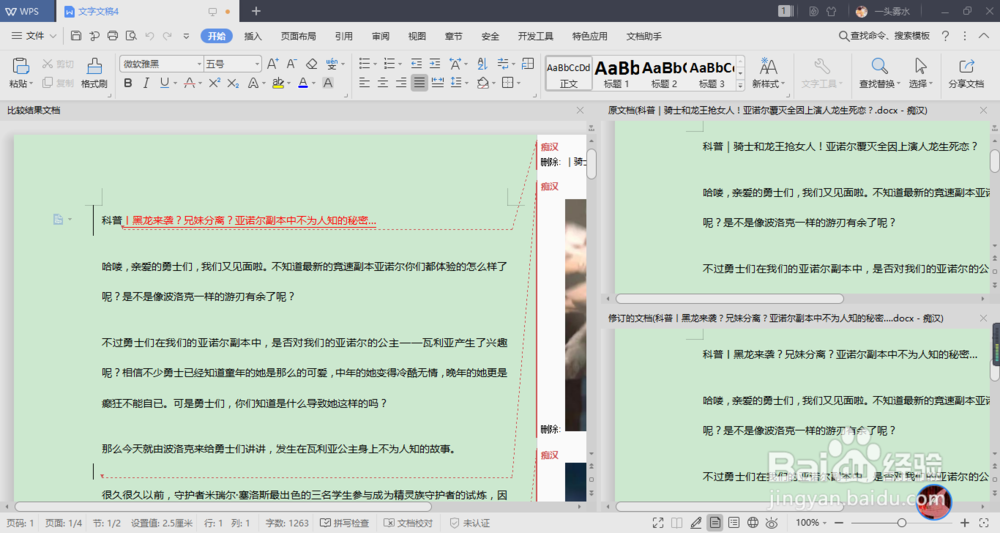Decrease font size with the A- icon
1000x533 pixels.
tap(291, 64)
